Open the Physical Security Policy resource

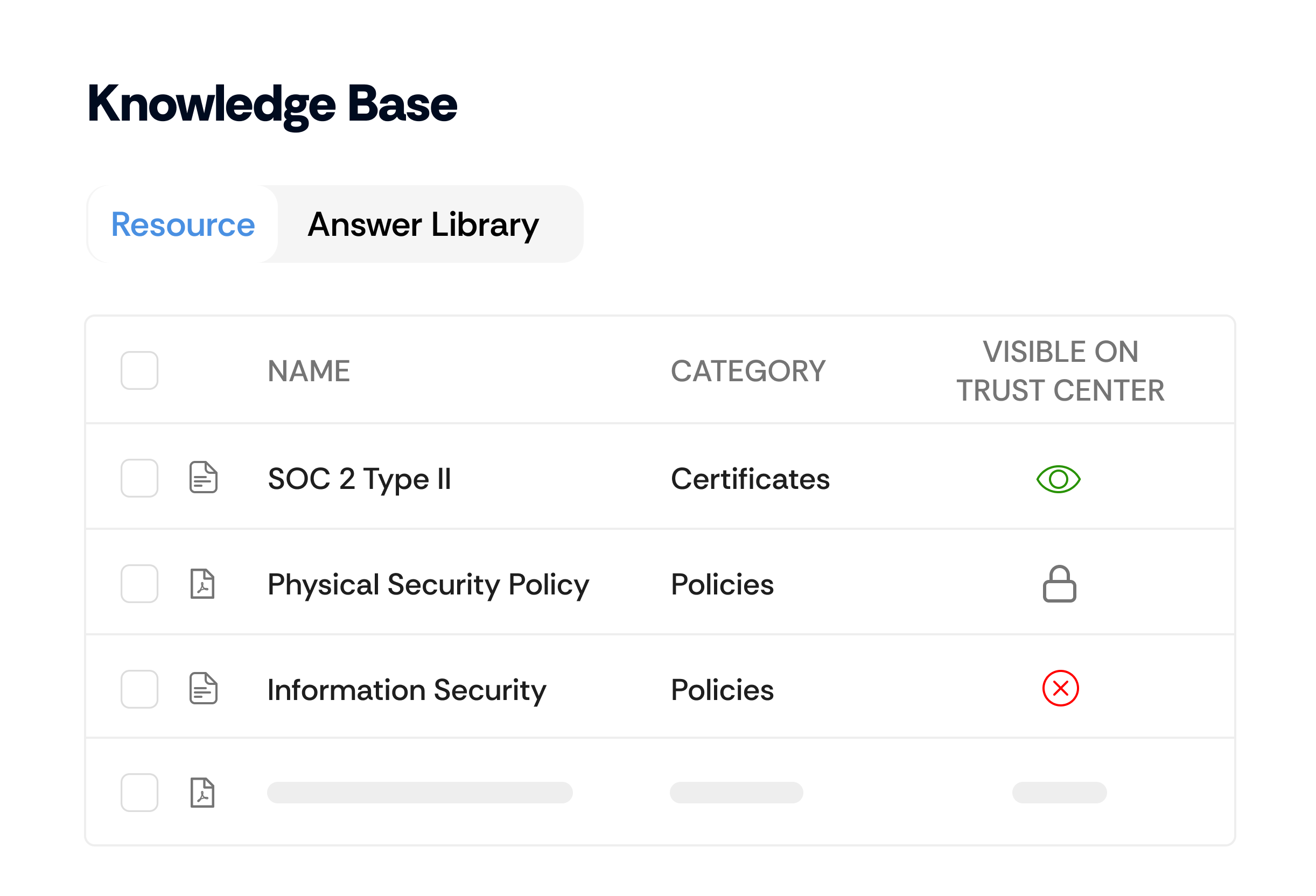(x=428, y=584)
